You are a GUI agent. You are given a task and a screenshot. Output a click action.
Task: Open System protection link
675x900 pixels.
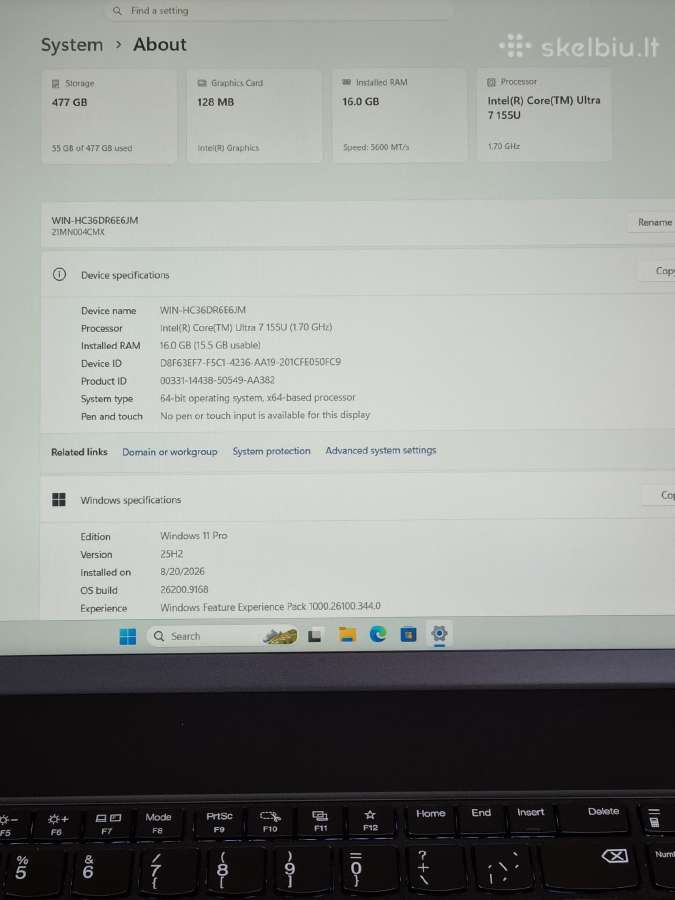click(271, 451)
